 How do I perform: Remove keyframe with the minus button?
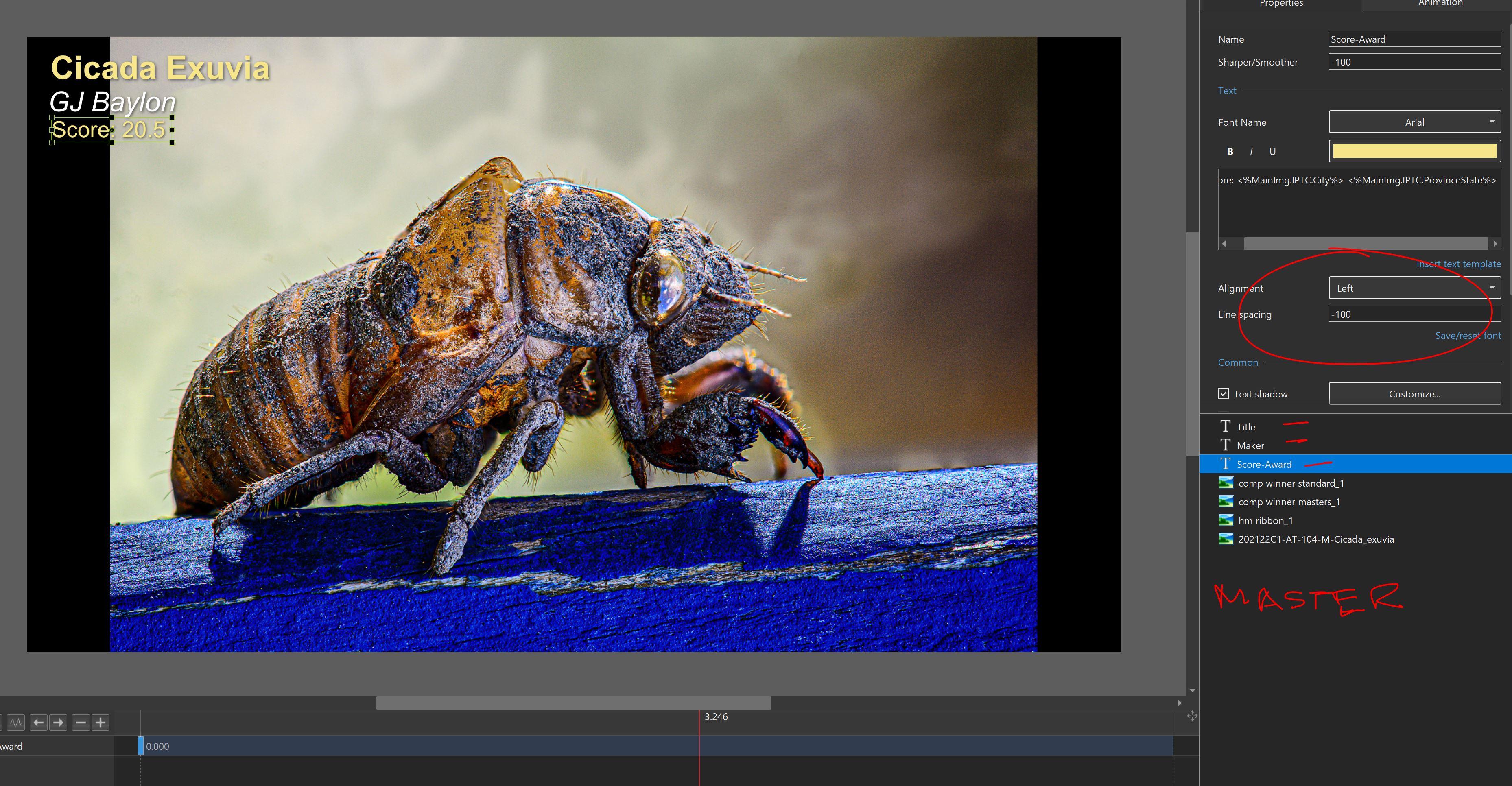pyautogui.click(x=81, y=723)
